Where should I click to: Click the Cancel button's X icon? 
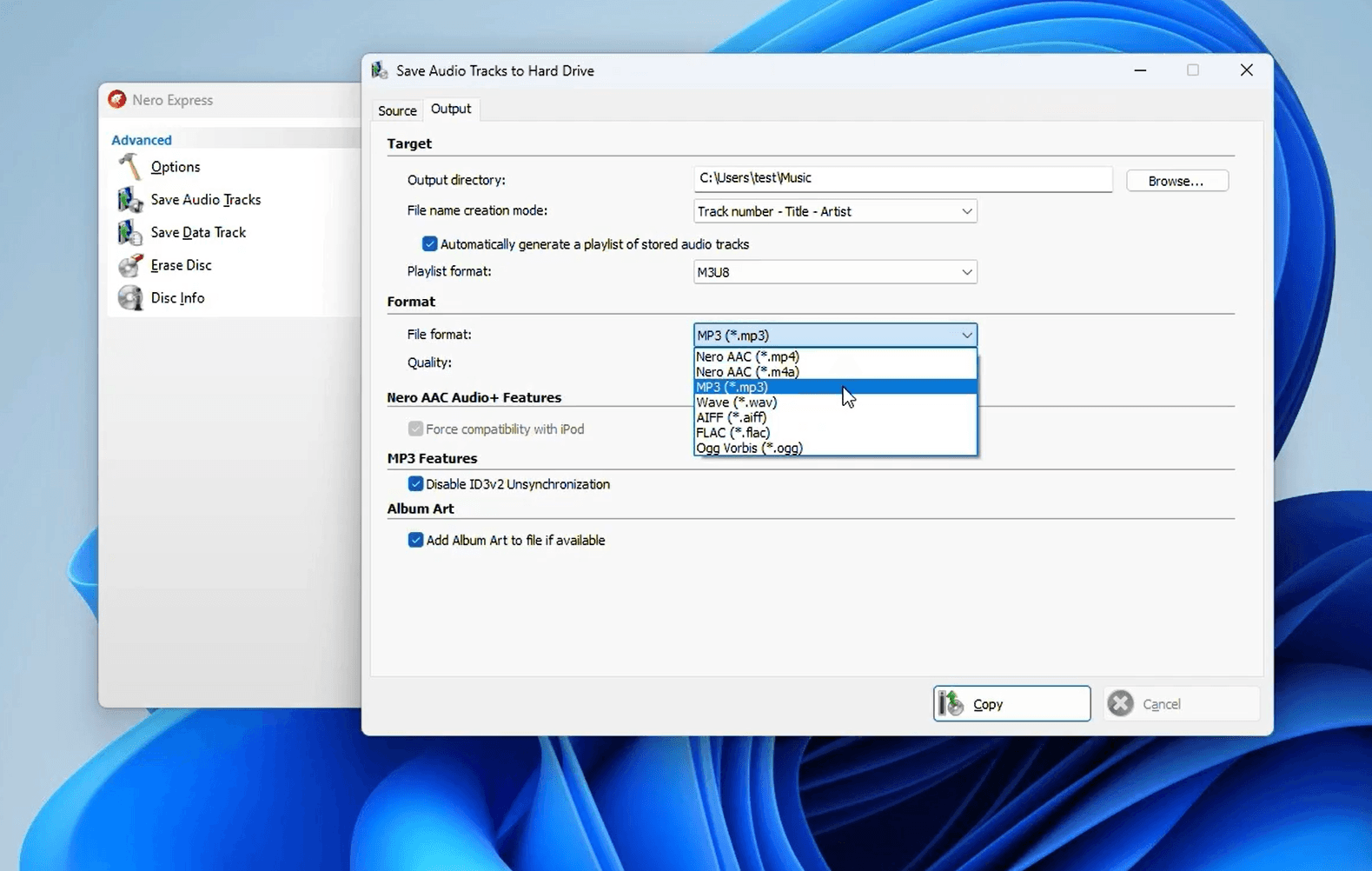[1121, 703]
